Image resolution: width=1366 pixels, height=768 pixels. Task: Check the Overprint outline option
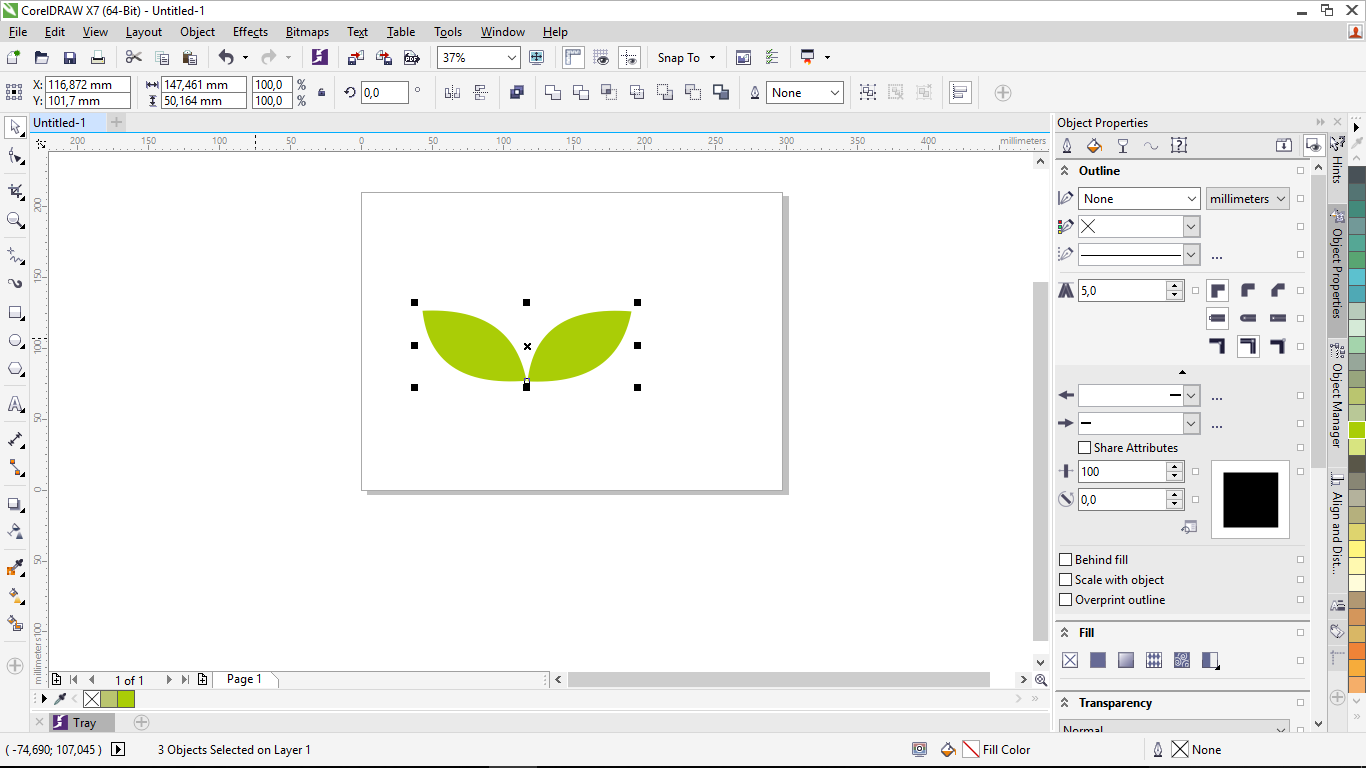click(x=1066, y=600)
